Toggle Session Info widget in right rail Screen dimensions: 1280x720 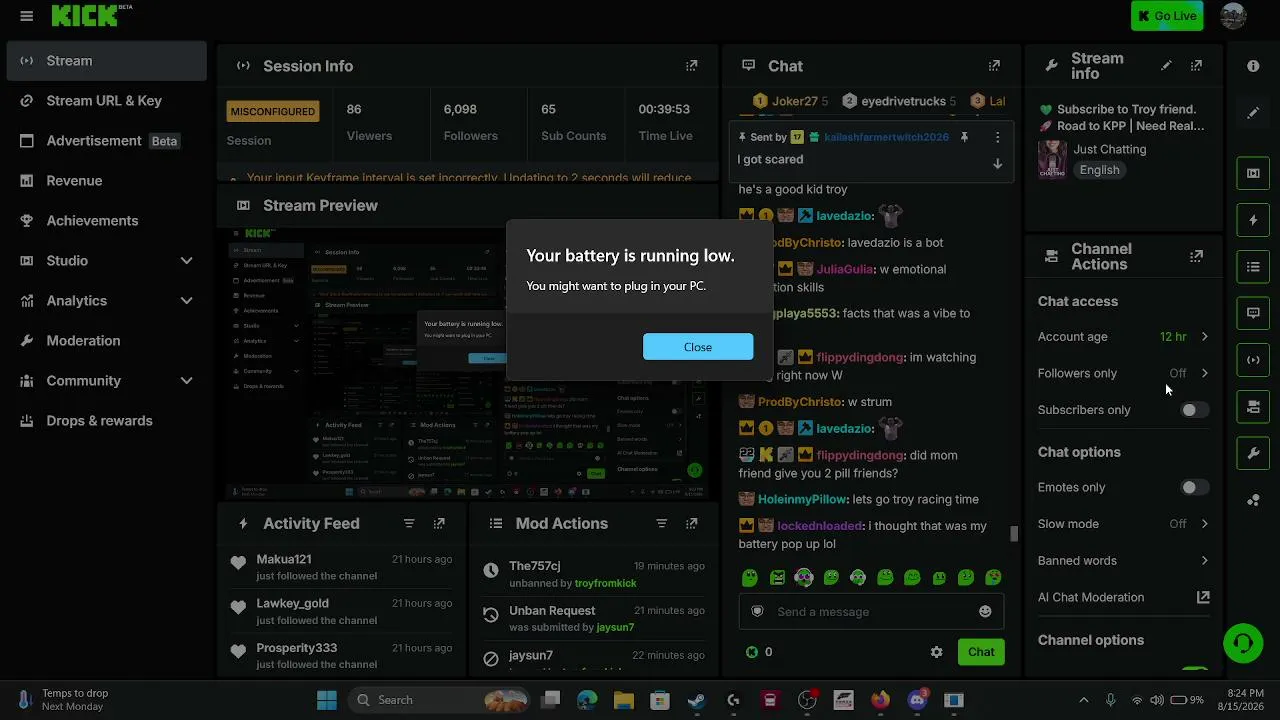[1253, 360]
